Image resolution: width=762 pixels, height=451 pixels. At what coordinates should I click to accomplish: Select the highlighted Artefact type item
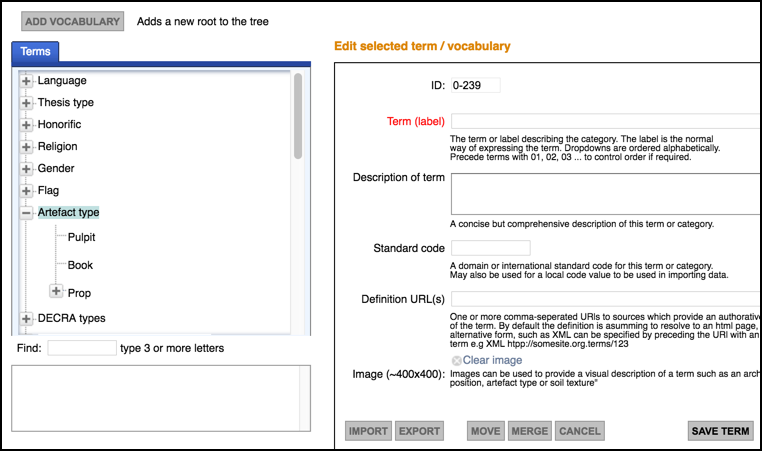(69, 212)
